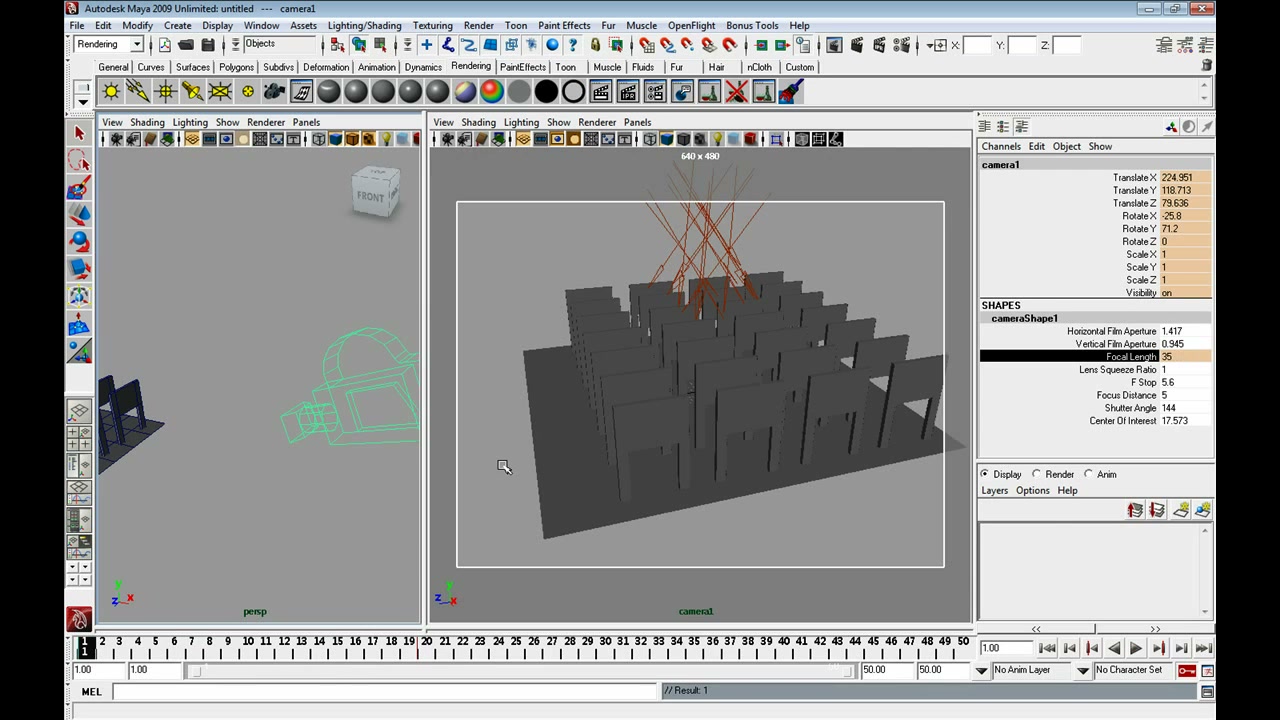
Task: Assign the Ramp shader from the shelf
Action: click(492, 92)
